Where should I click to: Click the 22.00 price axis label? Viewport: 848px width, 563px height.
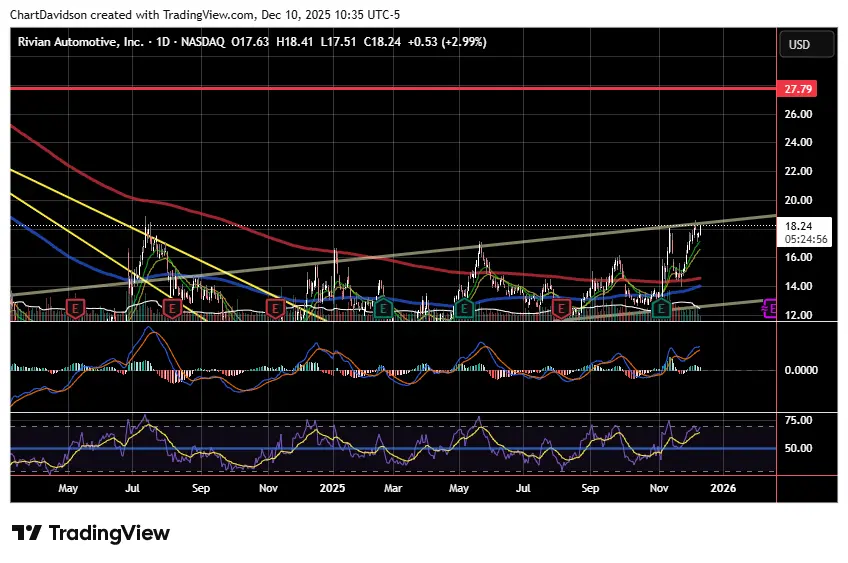tap(798, 171)
